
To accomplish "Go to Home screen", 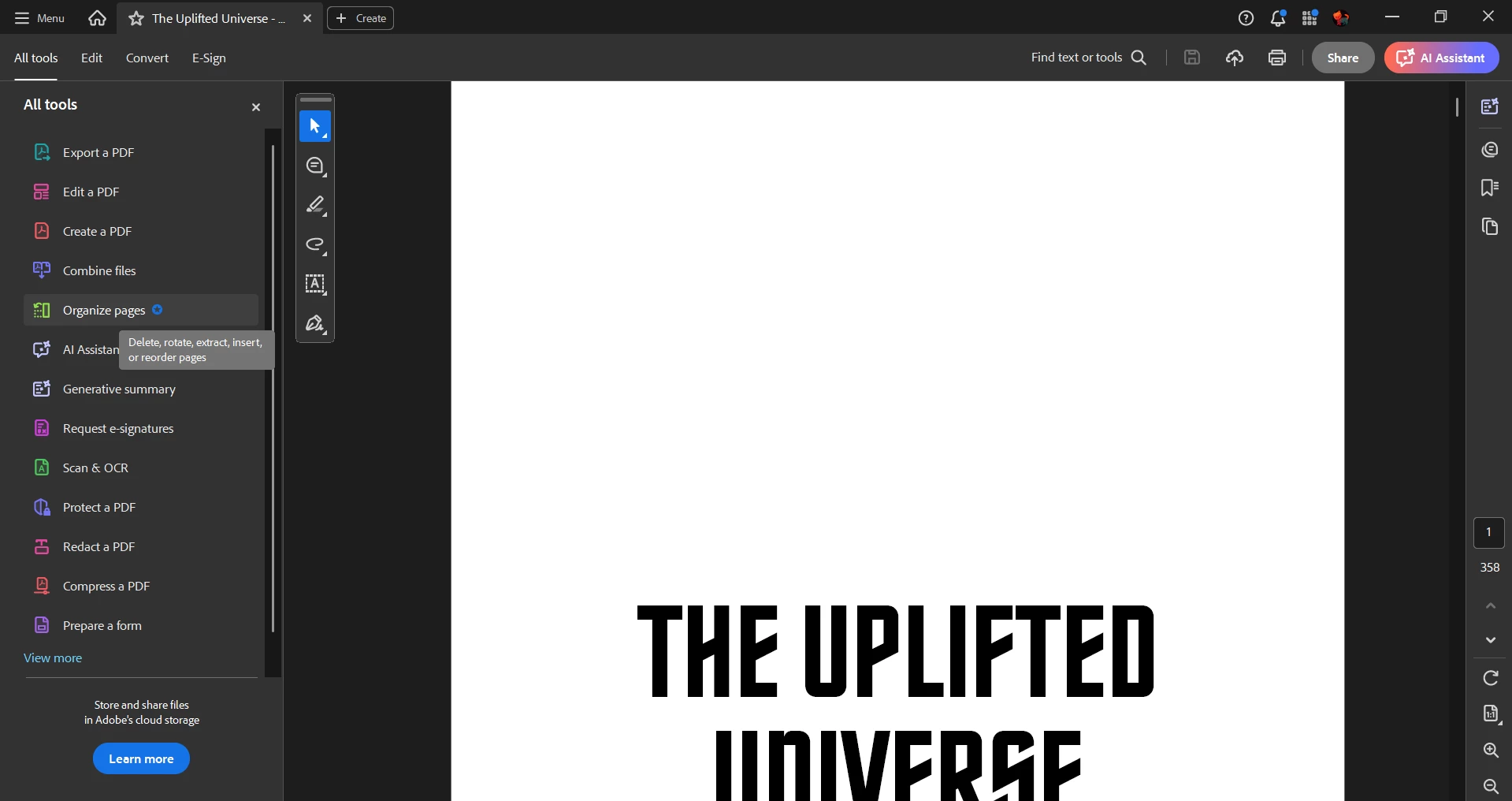I will coord(97,17).
